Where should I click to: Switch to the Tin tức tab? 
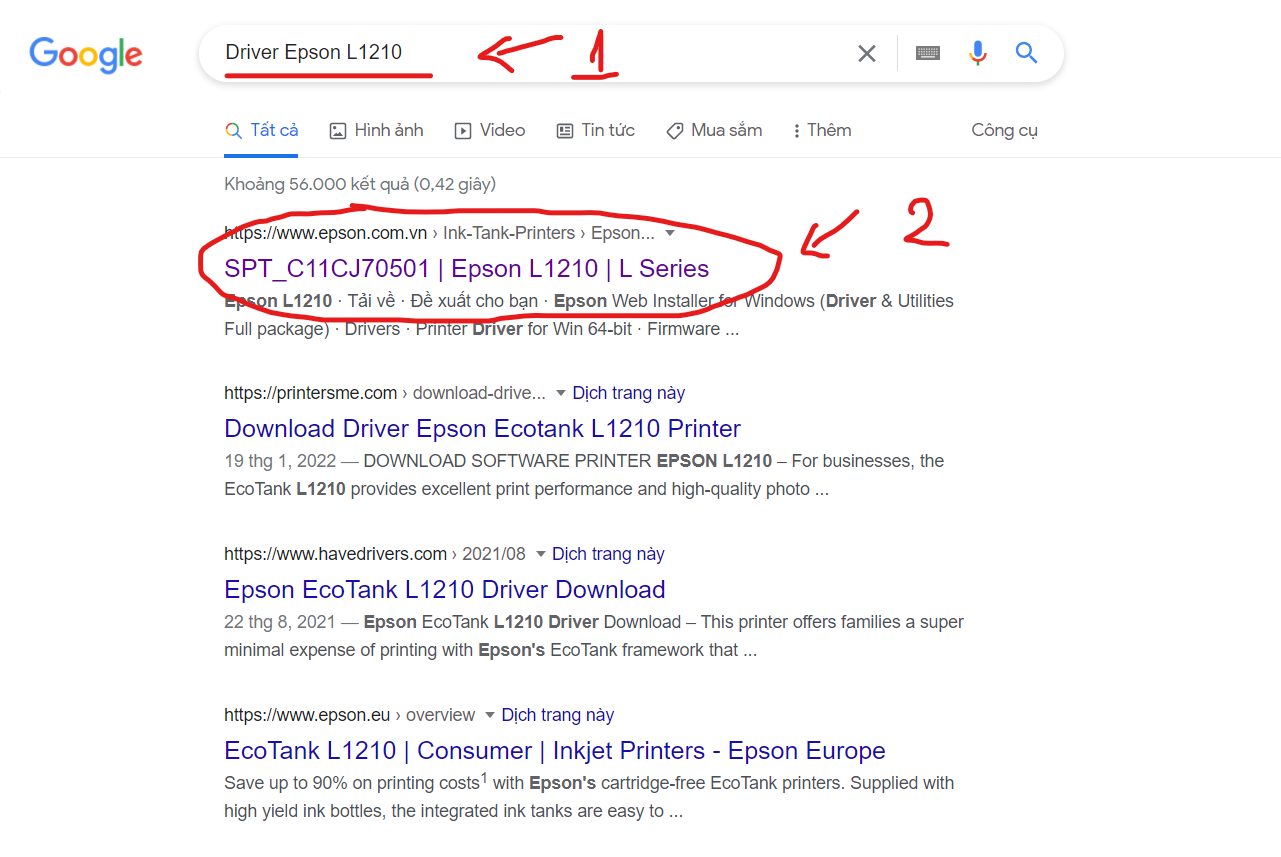pyautogui.click(x=596, y=130)
